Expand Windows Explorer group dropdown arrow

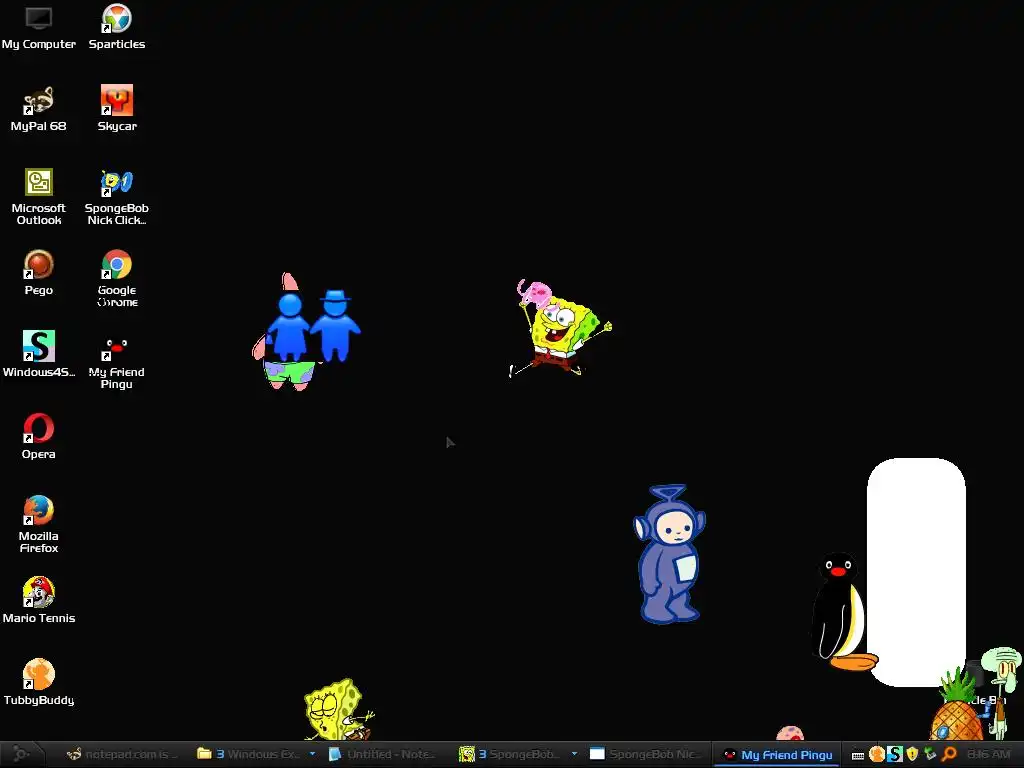[x=313, y=754]
